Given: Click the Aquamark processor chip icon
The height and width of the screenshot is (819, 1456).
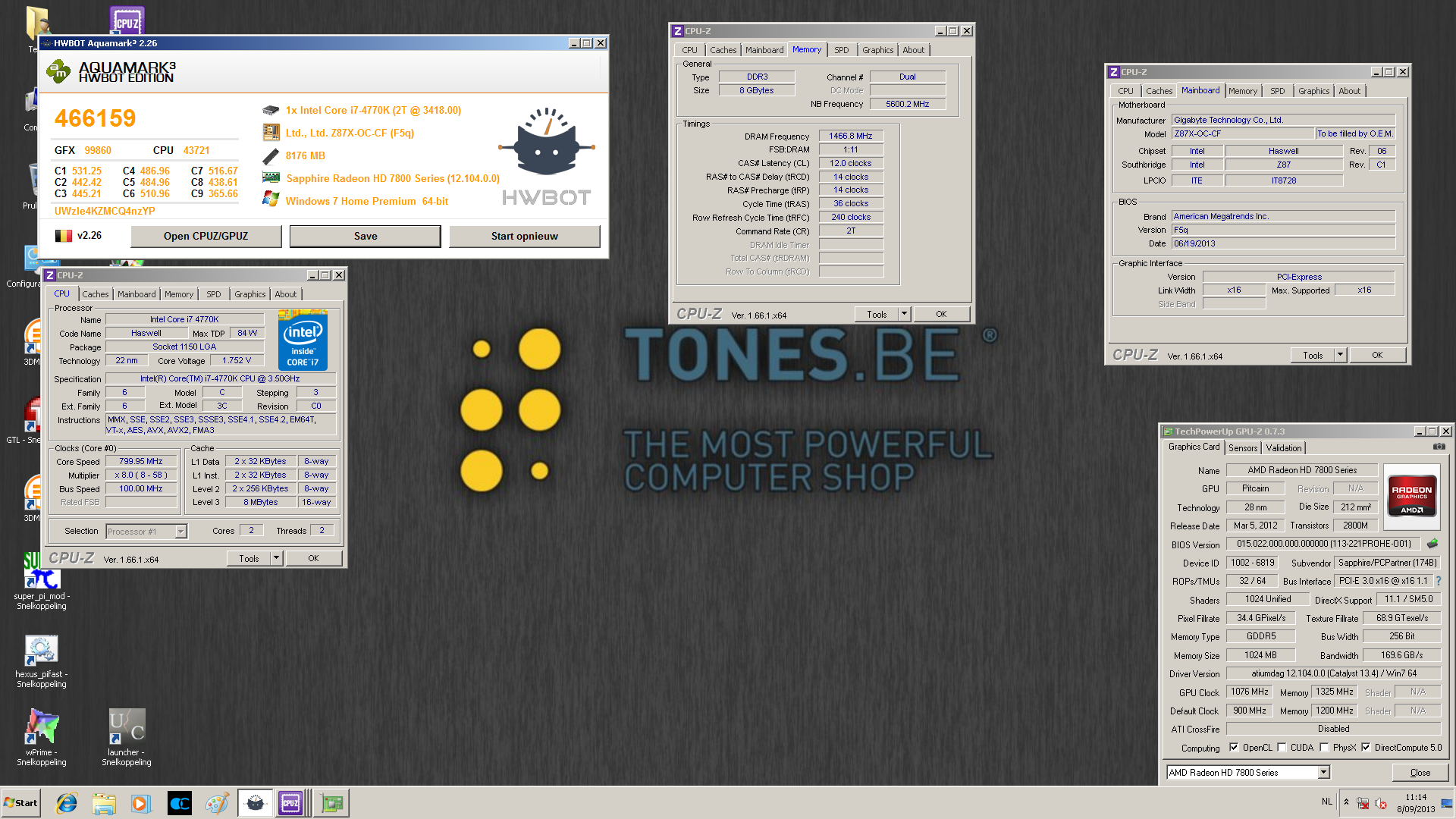Looking at the screenshot, I should click(x=271, y=110).
